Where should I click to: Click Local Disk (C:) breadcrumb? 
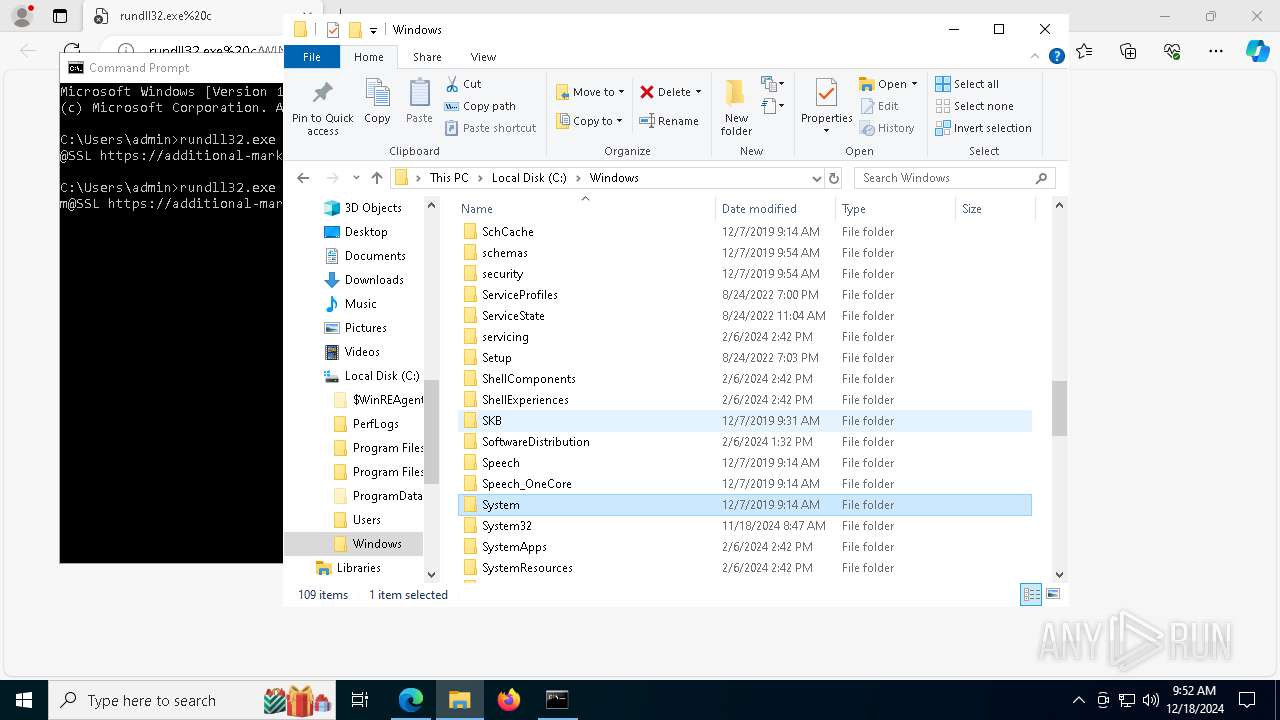529,178
